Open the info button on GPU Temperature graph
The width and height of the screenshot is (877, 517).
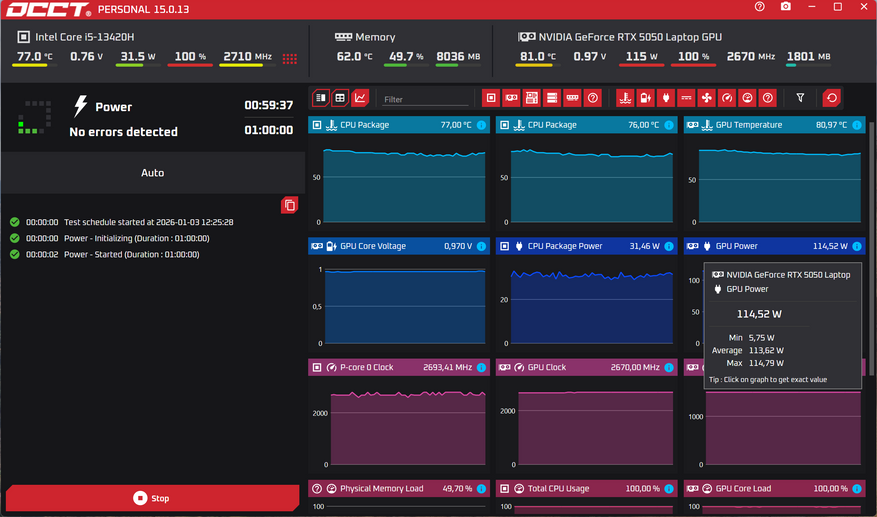point(857,125)
